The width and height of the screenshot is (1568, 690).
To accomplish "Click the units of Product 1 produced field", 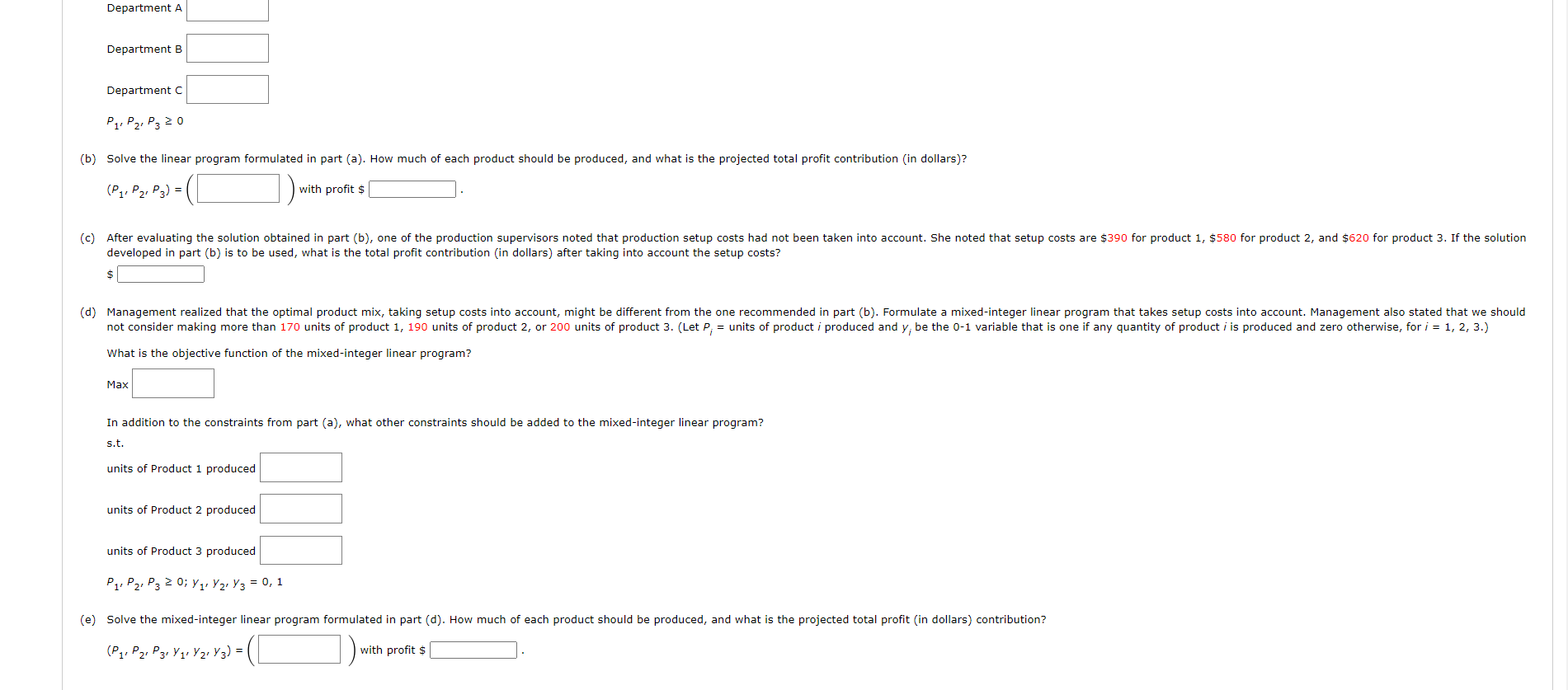I will click(x=301, y=467).
